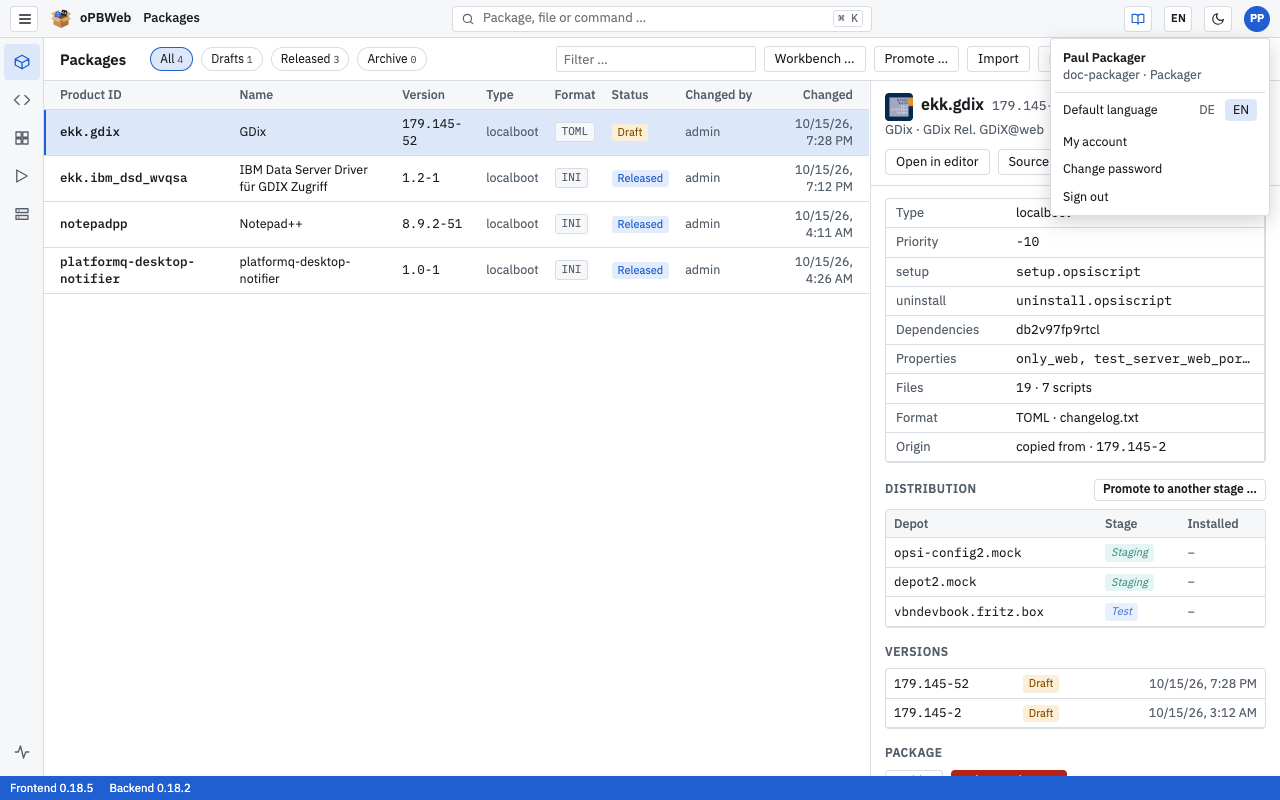The image size is (1280, 800).
Task: Select the platformq-desktop-notifier product ID
Action: (x=127, y=270)
